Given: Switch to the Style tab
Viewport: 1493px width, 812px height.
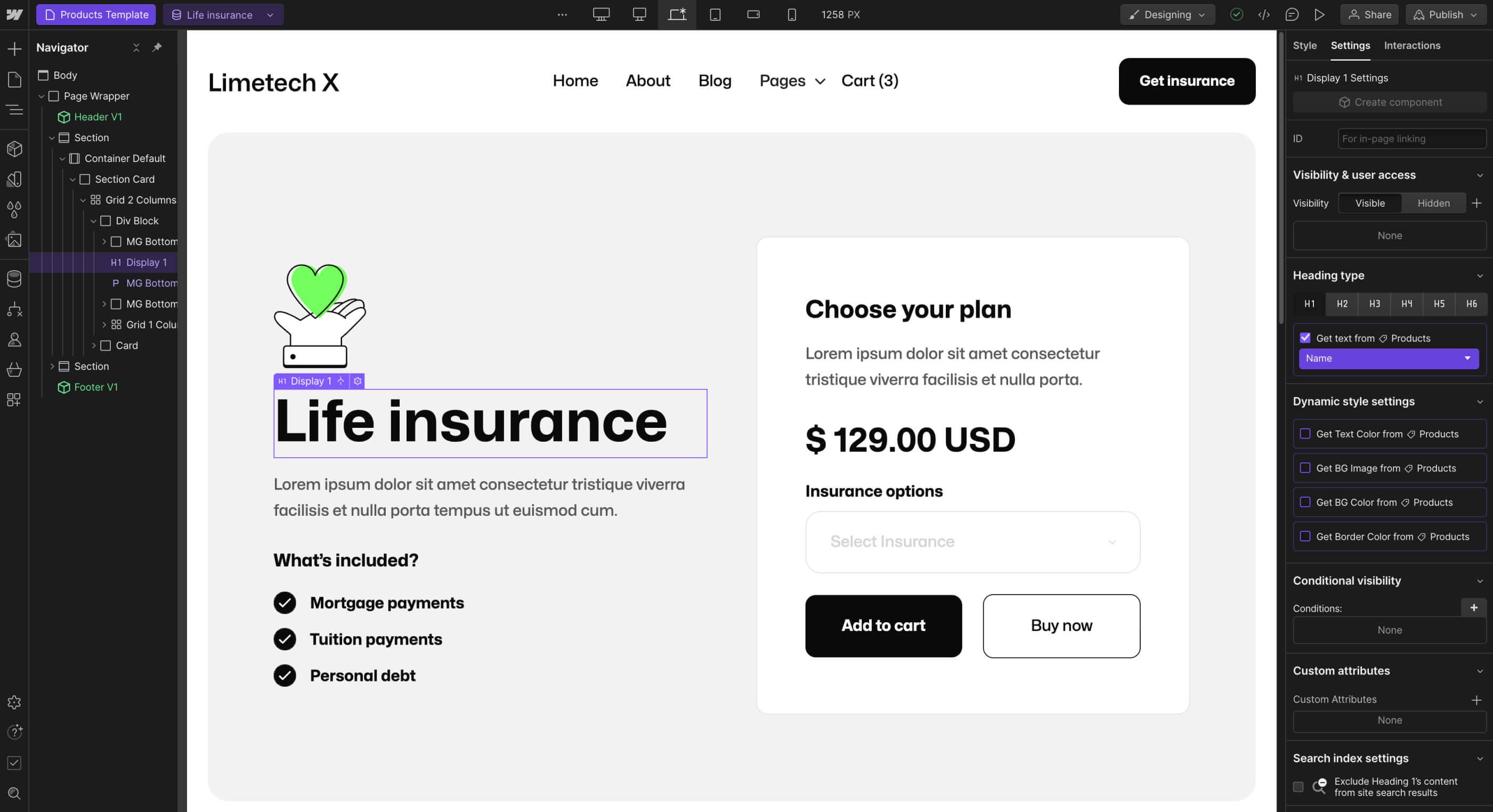Looking at the screenshot, I should pyautogui.click(x=1304, y=45).
